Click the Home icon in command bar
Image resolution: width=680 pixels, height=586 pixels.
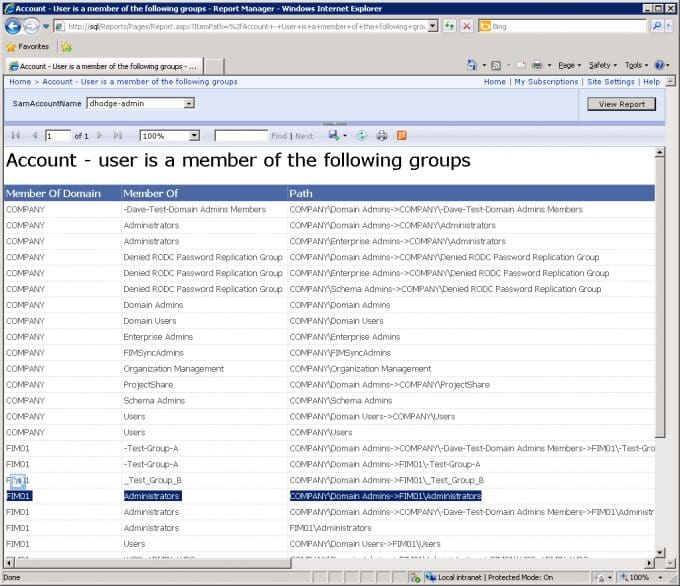(471, 65)
